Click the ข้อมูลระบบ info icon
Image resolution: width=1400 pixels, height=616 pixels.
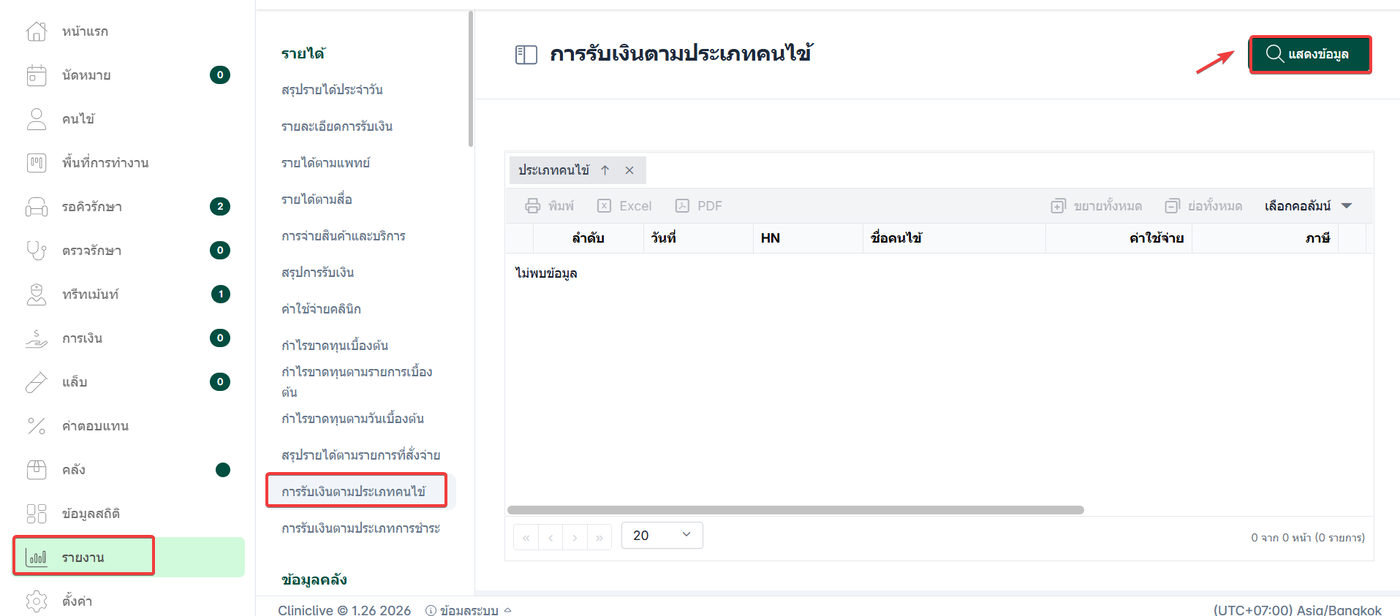click(x=431, y=610)
